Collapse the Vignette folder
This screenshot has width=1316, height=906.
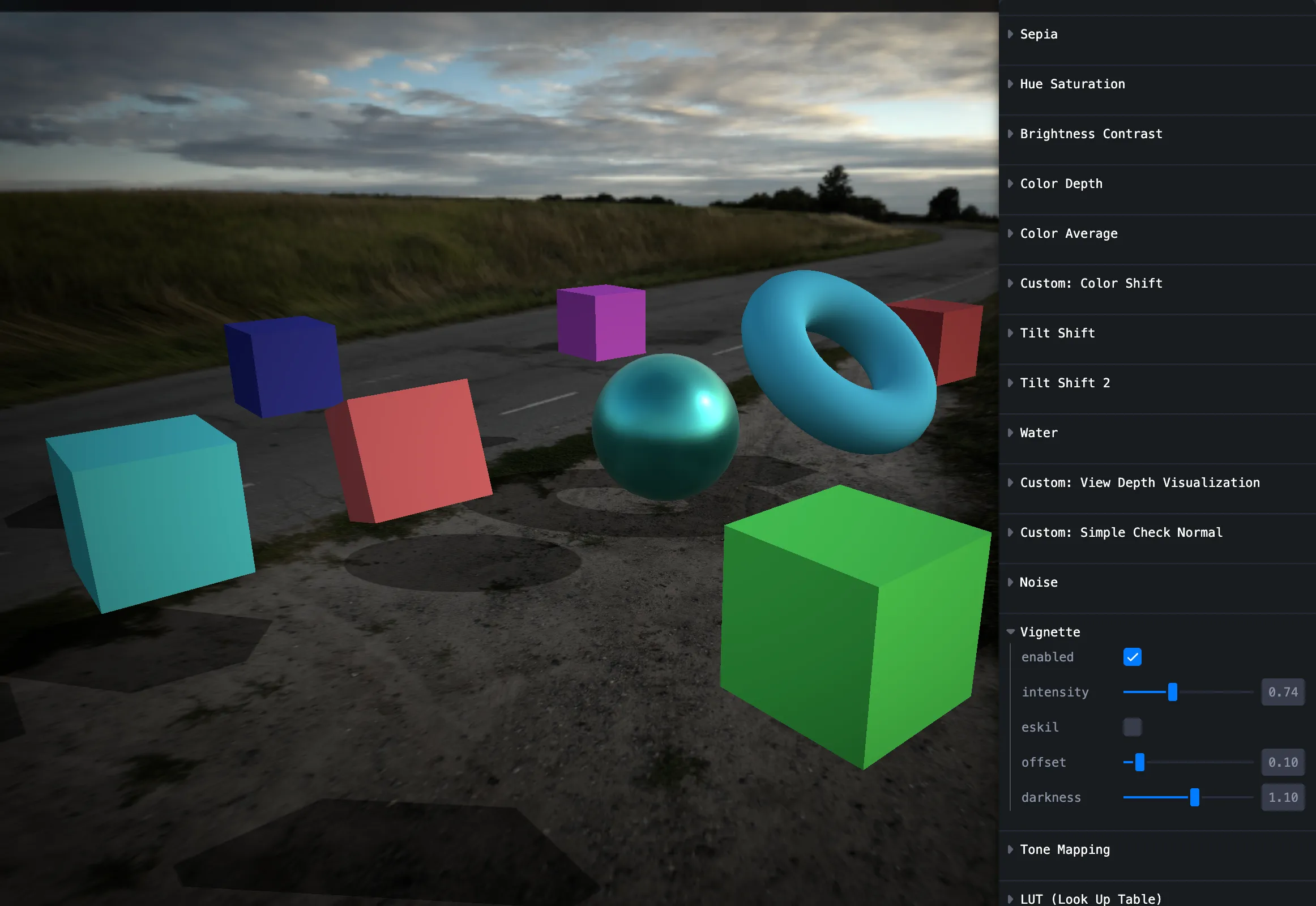coord(1049,632)
